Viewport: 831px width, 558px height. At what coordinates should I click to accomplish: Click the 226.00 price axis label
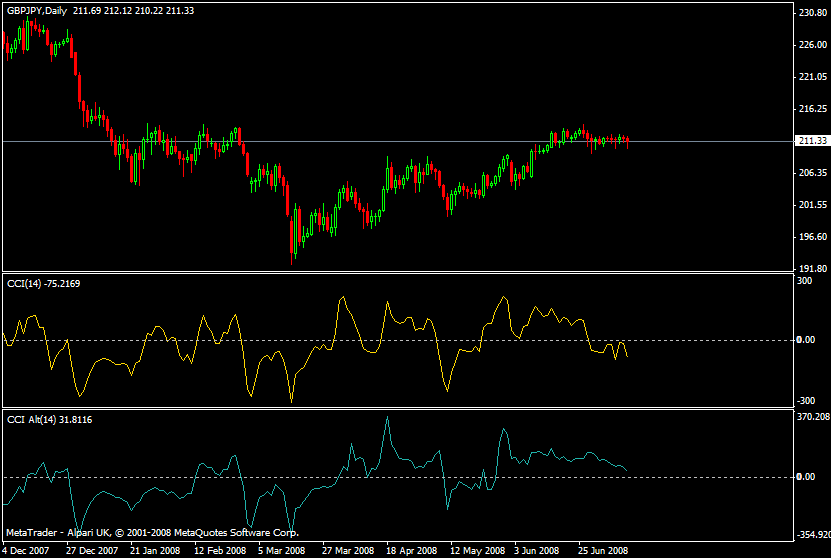pyautogui.click(x=811, y=44)
